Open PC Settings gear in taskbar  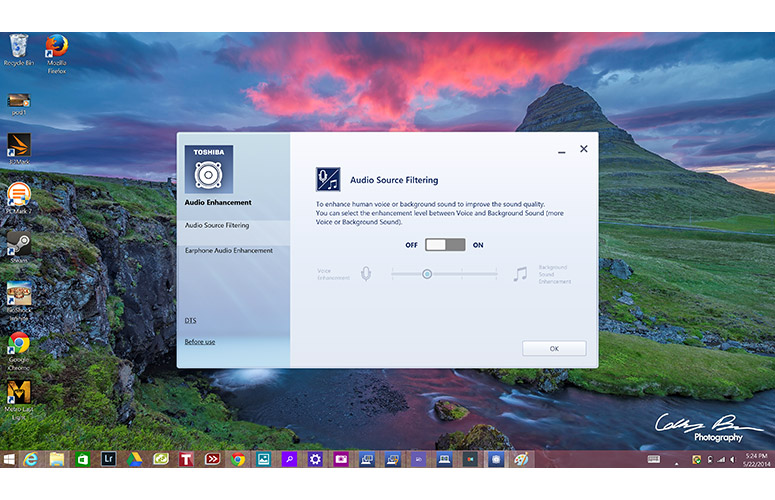pos(315,459)
